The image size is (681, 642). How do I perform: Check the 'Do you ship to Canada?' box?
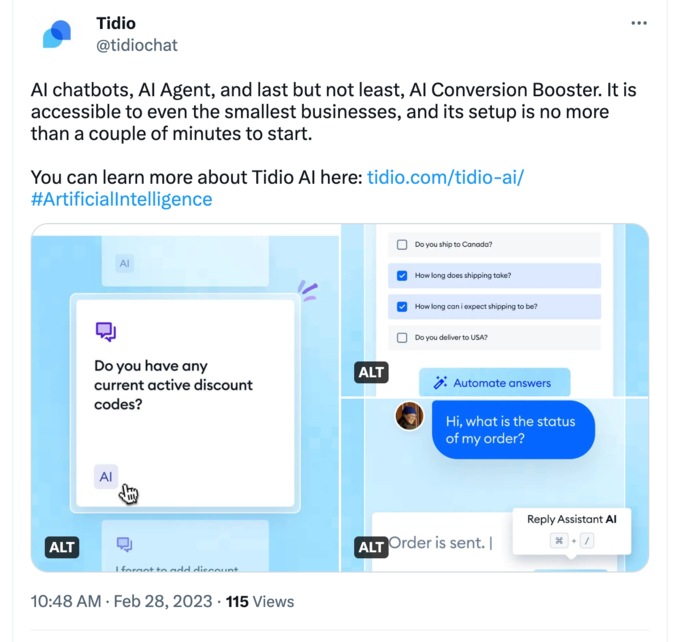(x=402, y=244)
